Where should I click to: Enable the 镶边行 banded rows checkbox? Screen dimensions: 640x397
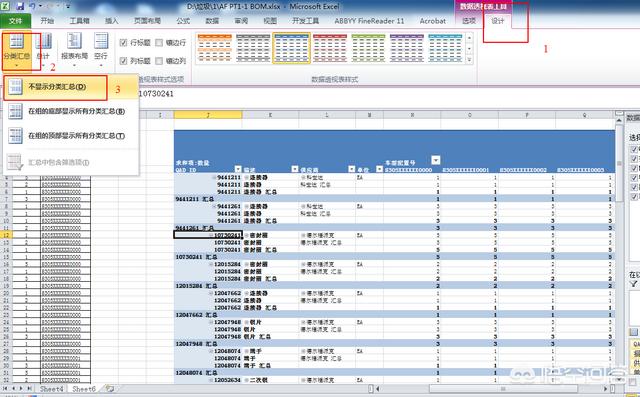tap(159, 42)
